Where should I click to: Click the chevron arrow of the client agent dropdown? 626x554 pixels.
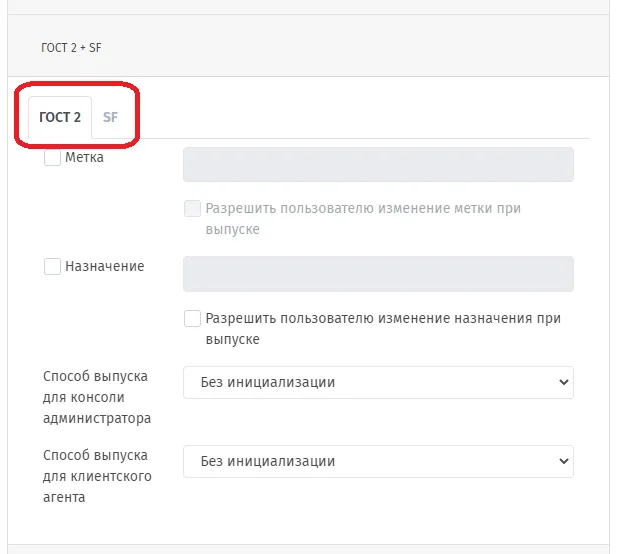563,461
